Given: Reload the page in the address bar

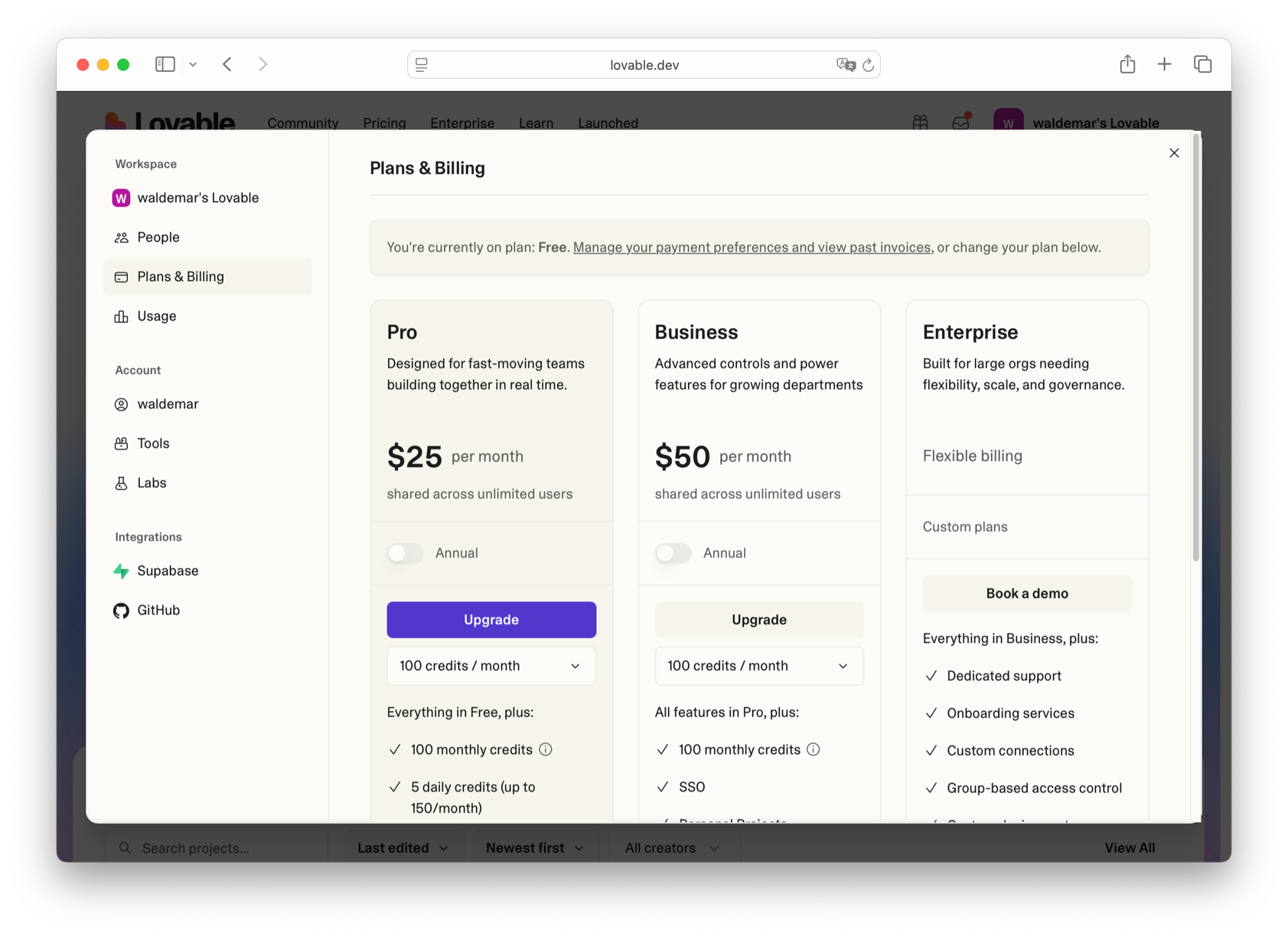Looking at the screenshot, I should click(868, 65).
